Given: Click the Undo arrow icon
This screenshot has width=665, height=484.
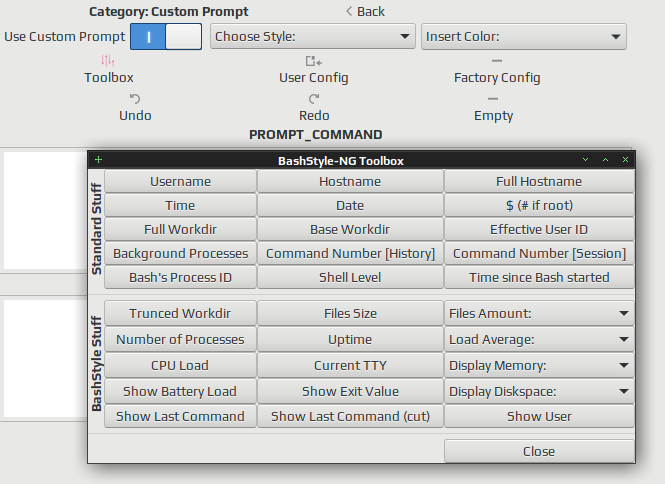Looking at the screenshot, I should [135, 99].
